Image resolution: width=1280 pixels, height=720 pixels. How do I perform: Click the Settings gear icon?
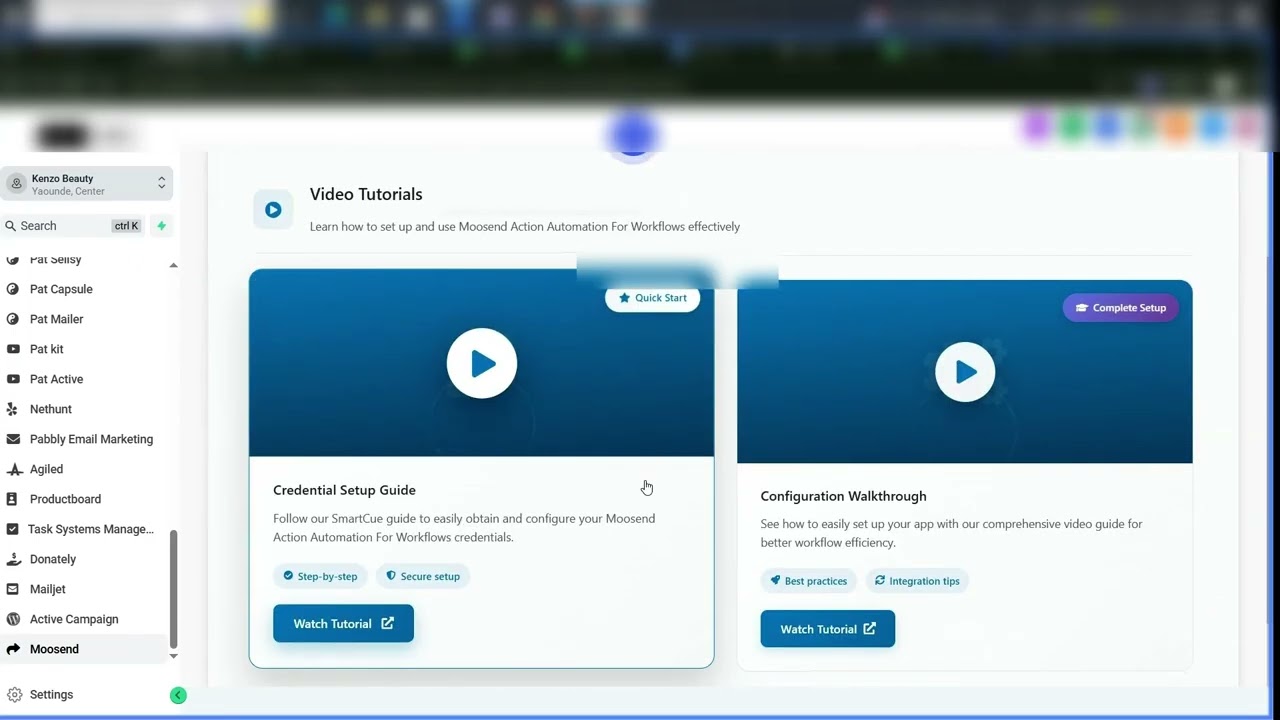point(14,694)
